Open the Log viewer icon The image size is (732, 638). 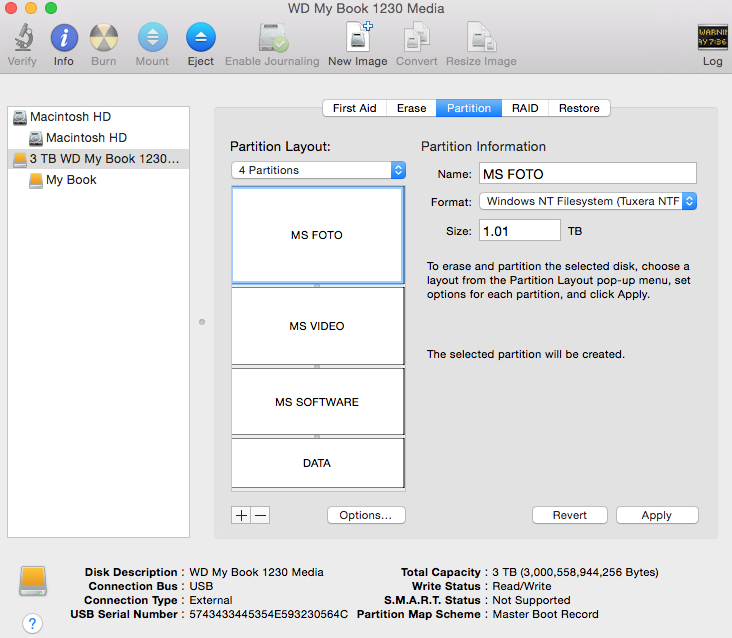click(x=712, y=39)
